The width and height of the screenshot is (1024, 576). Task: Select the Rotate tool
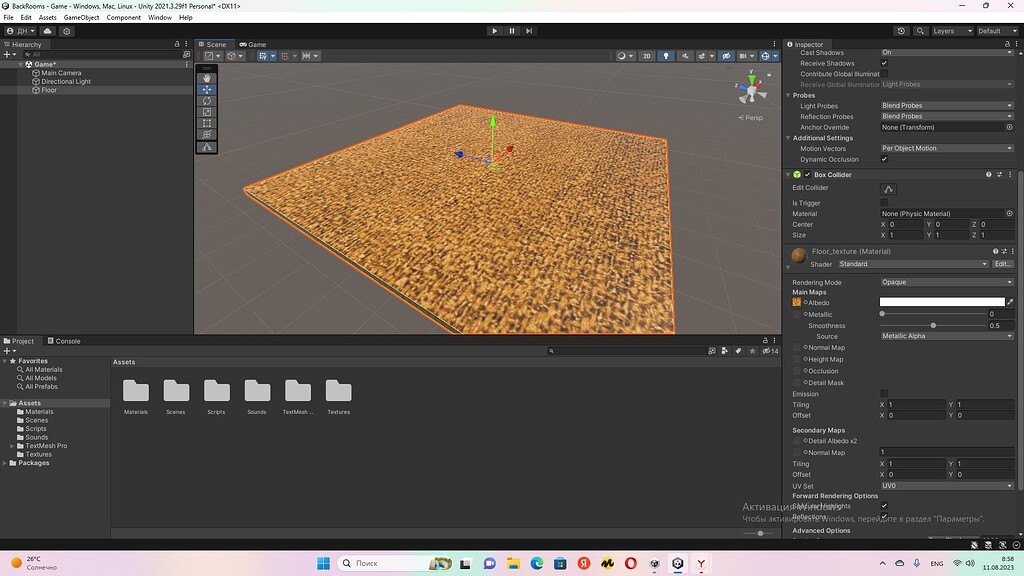point(206,101)
